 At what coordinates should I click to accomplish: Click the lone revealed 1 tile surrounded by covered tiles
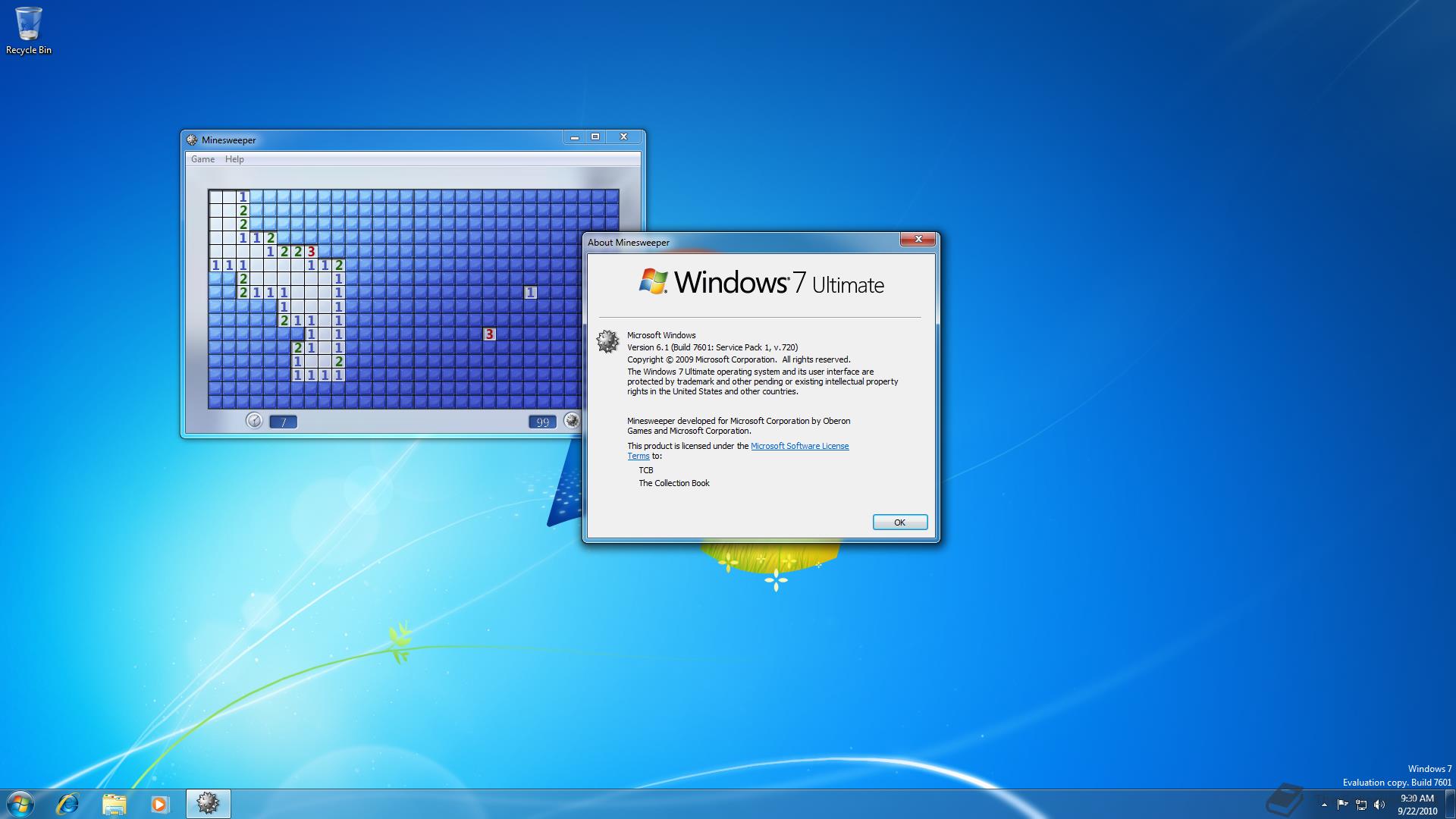point(530,293)
